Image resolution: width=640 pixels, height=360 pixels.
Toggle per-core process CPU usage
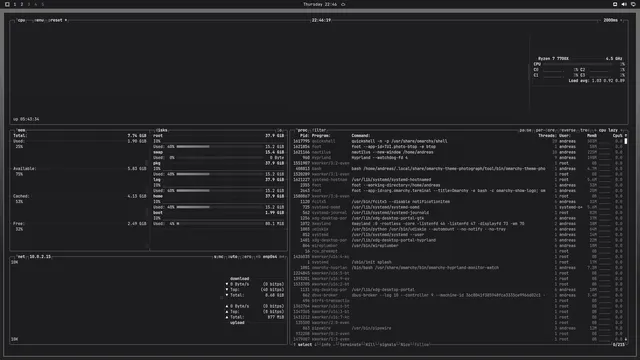click(x=545, y=130)
